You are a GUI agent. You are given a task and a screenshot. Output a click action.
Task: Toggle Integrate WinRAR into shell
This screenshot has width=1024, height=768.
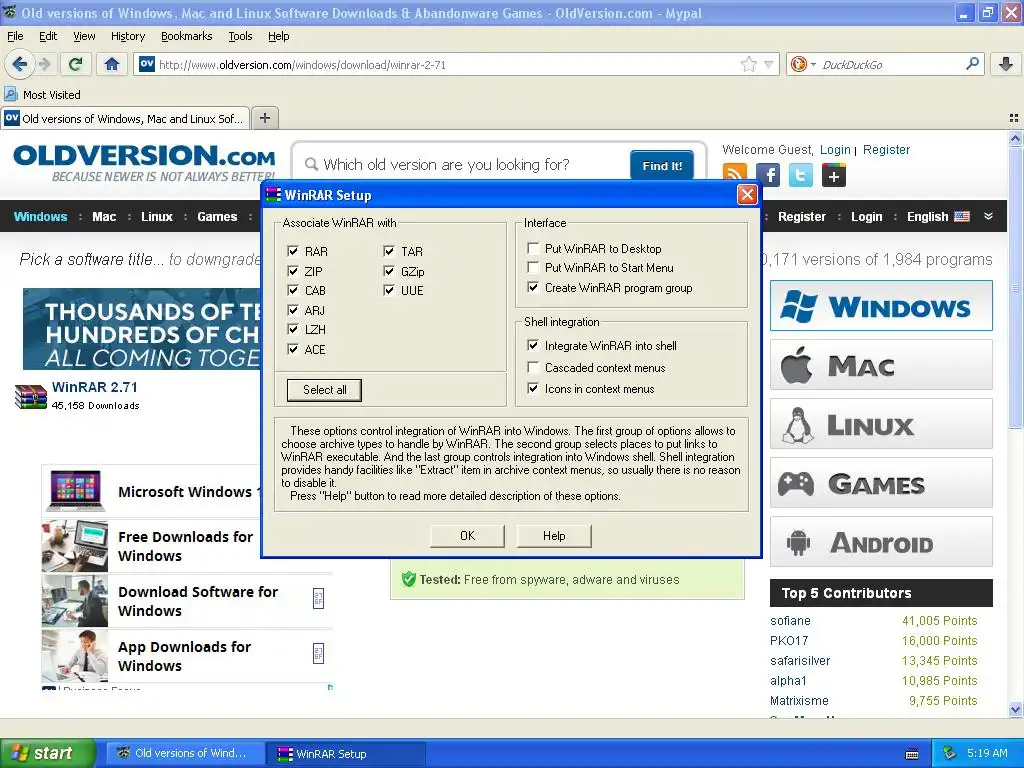pyautogui.click(x=533, y=345)
